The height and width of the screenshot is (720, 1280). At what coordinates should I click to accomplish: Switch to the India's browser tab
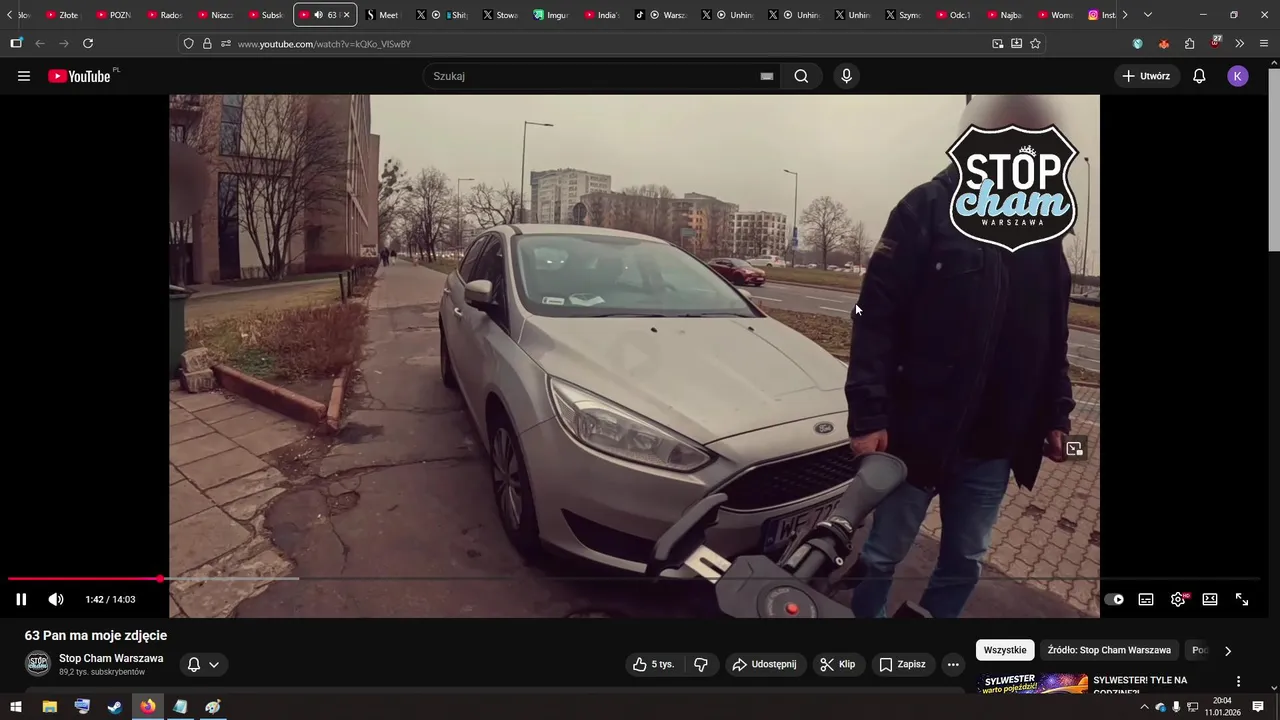[x=603, y=15]
